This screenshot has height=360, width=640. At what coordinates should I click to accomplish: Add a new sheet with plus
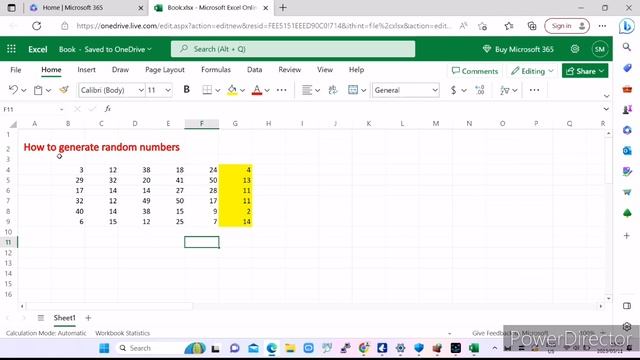(x=88, y=318)
